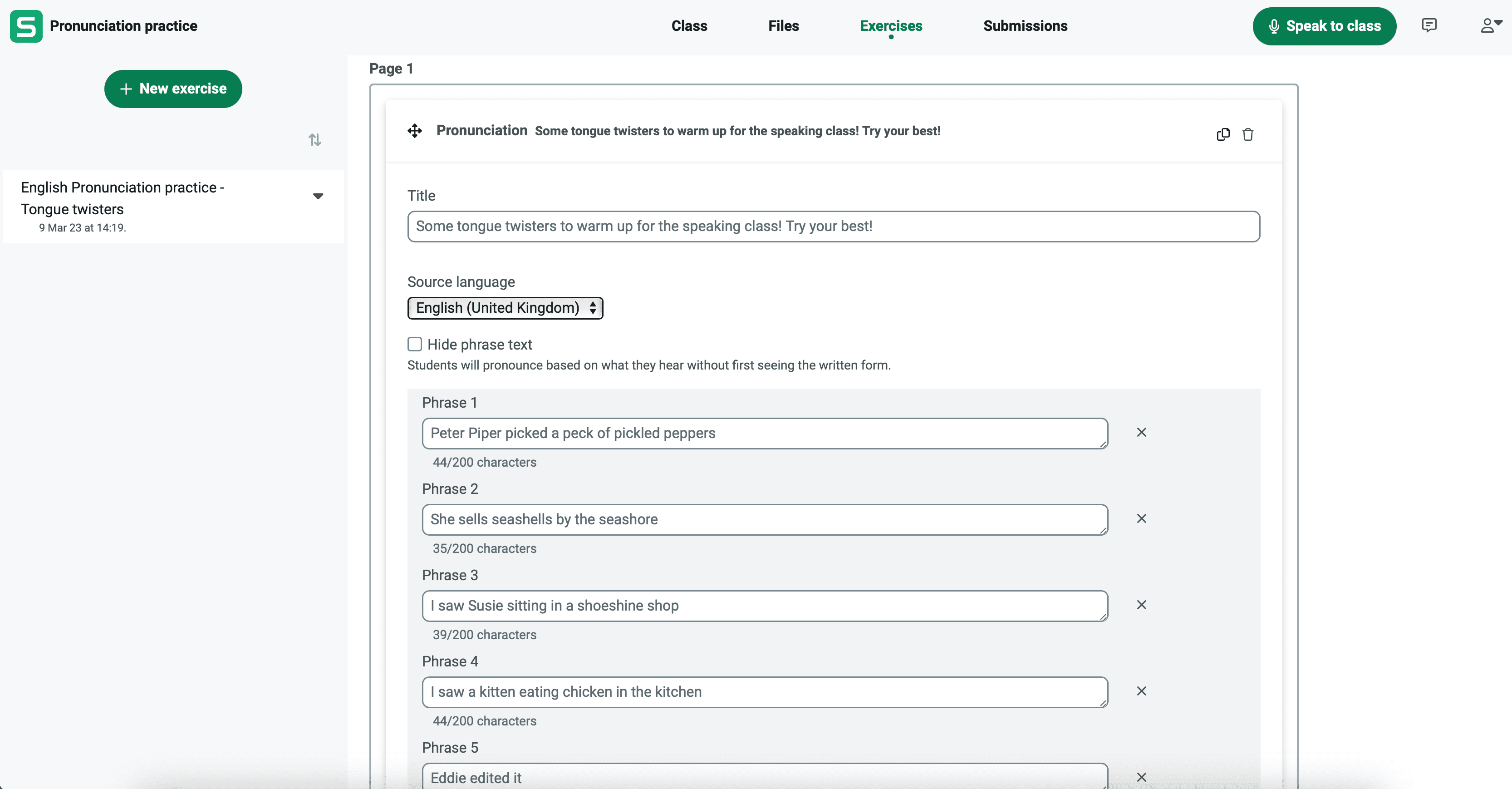Edit the kitten eating chicken phrase field
Image resolution: width=1512 pixels, height=789 pixels.
pyautogui.click(x=765, y=692)
